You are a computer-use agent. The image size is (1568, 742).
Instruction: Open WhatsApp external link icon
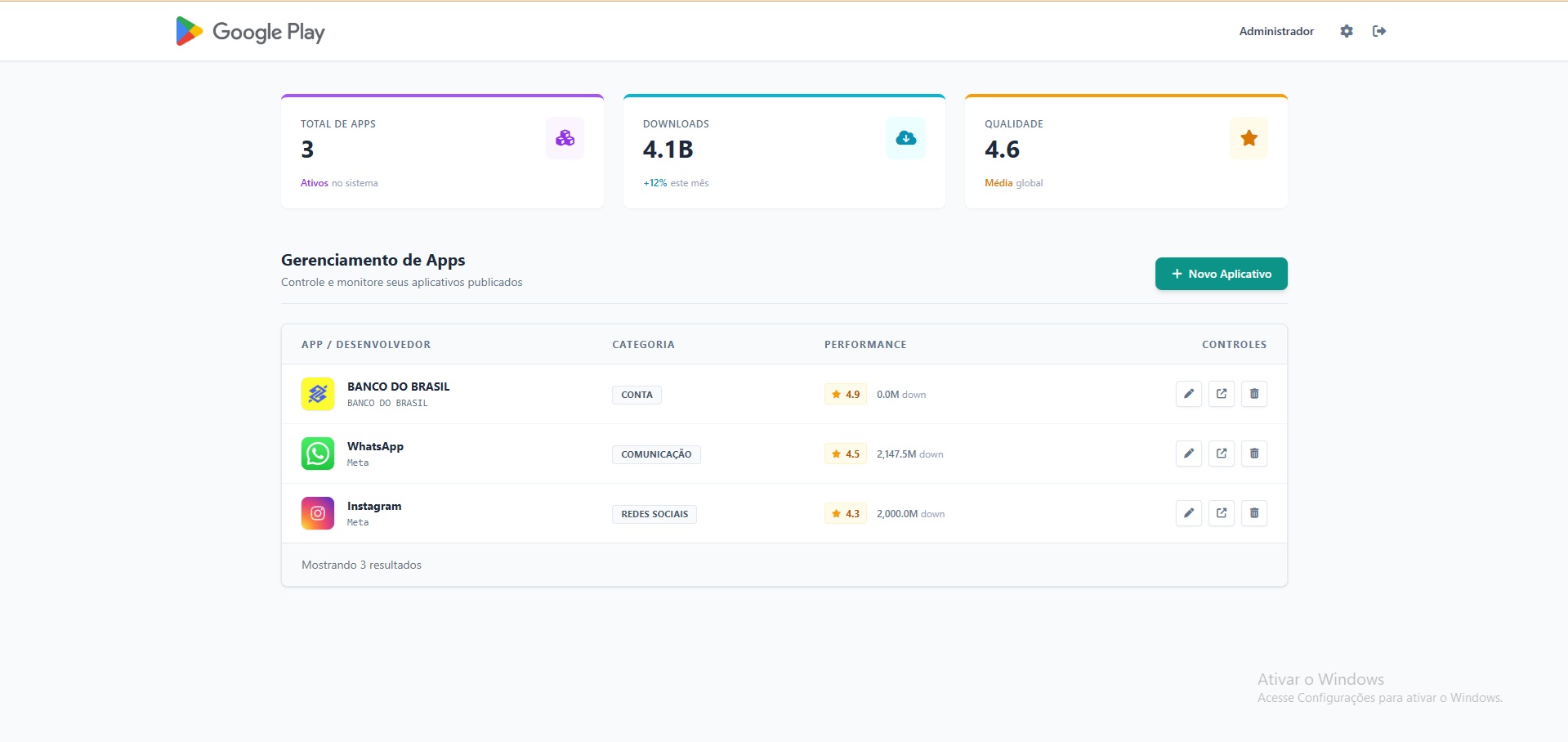tap(1221, 454)
